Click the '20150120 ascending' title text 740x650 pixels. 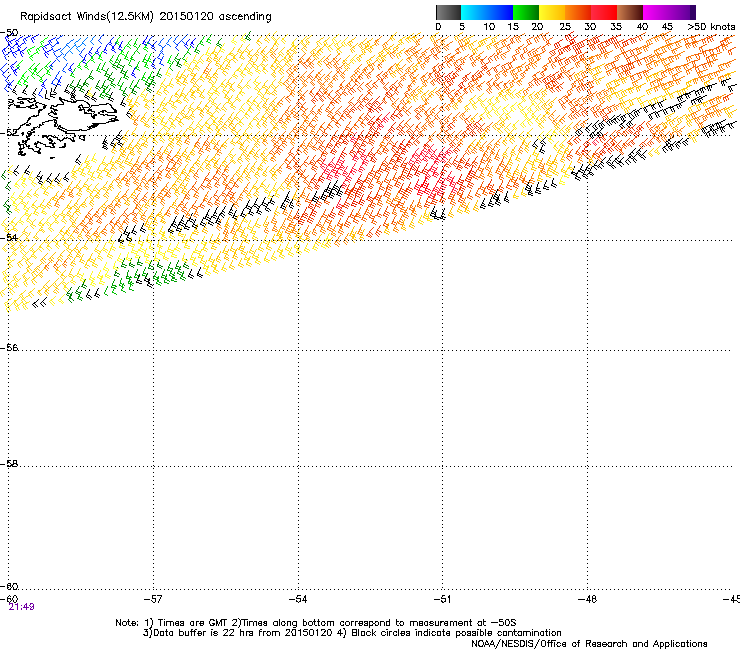coord(216,17)
